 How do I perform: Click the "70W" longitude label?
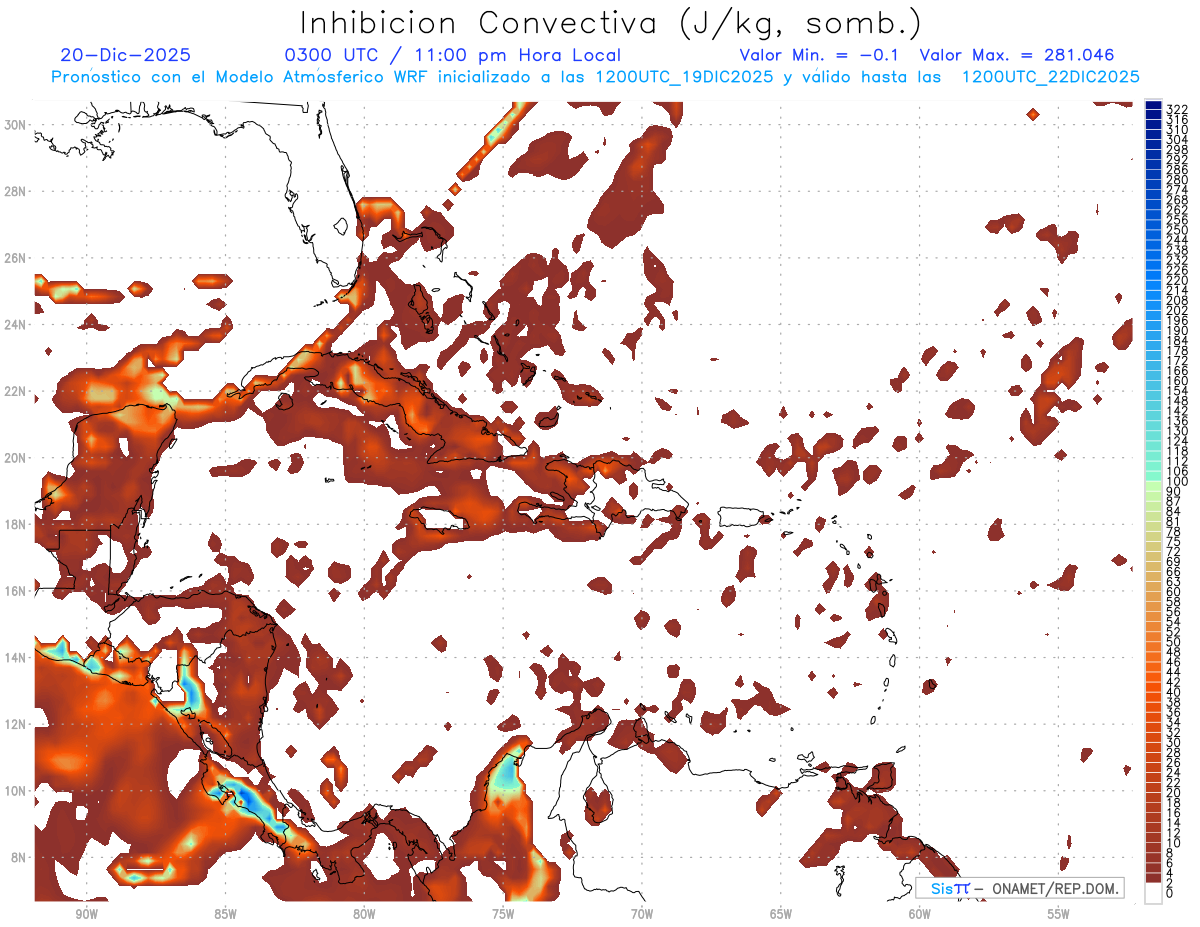[642, 914]
